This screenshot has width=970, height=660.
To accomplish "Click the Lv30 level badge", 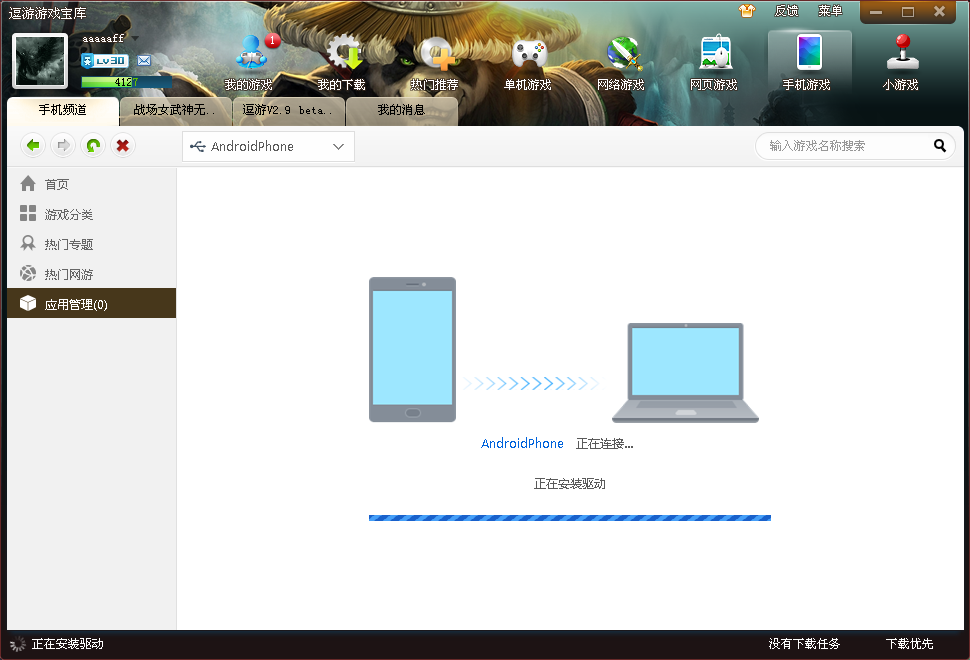I will click(x=105, y=61).
